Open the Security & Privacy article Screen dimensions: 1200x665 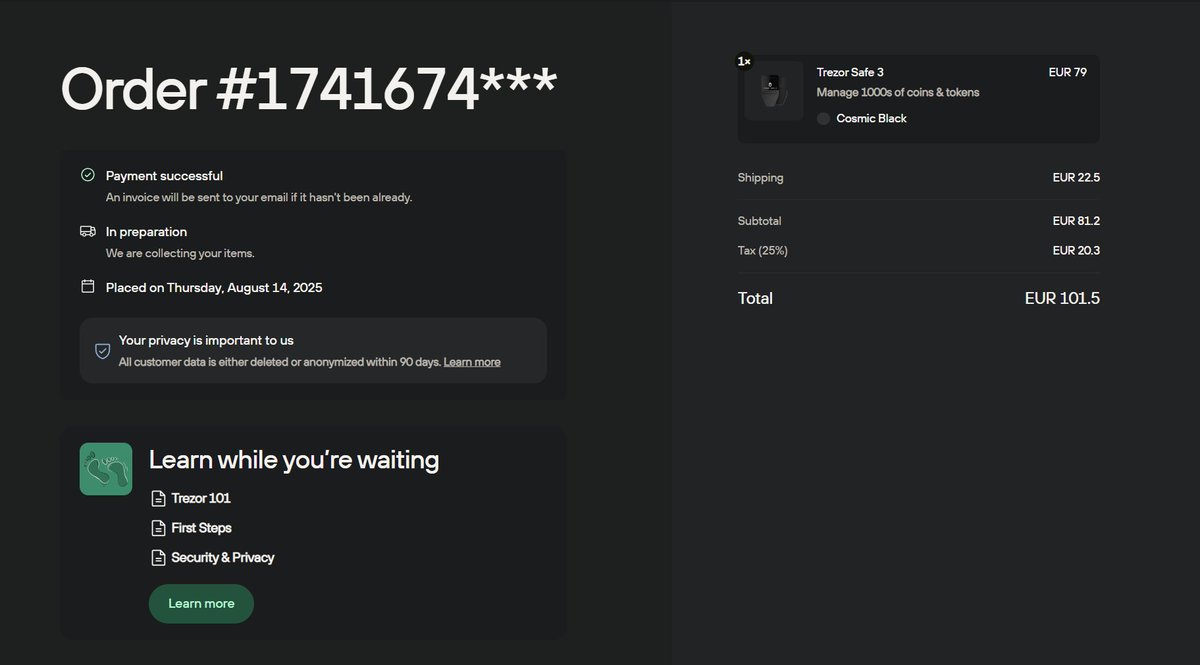223,558
